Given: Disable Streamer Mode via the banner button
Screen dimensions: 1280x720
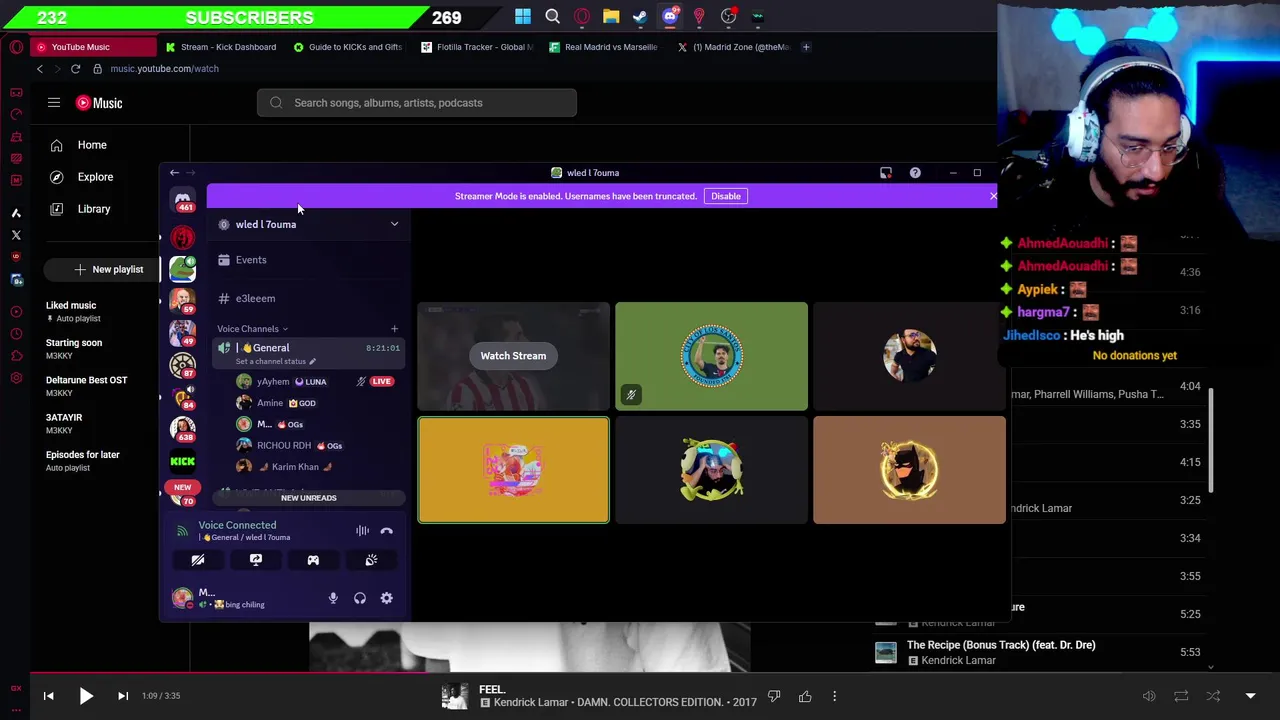Looking at the screenshot, I should tap(726, 196).
